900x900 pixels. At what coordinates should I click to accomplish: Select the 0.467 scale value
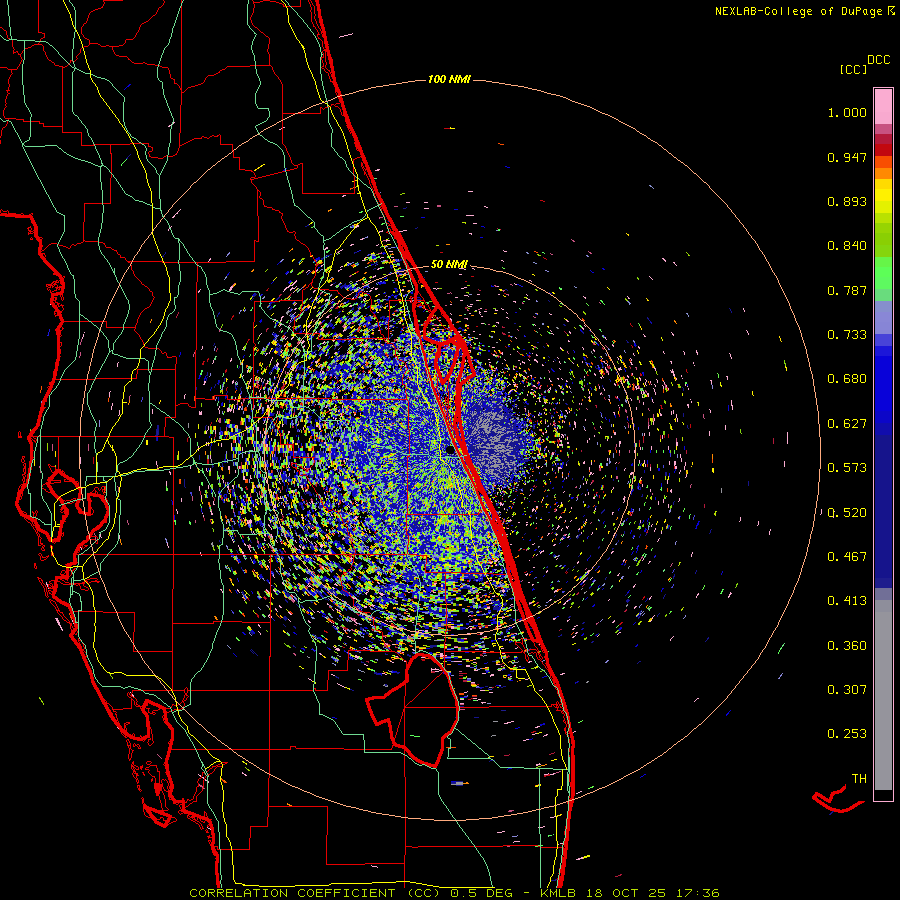847,557
